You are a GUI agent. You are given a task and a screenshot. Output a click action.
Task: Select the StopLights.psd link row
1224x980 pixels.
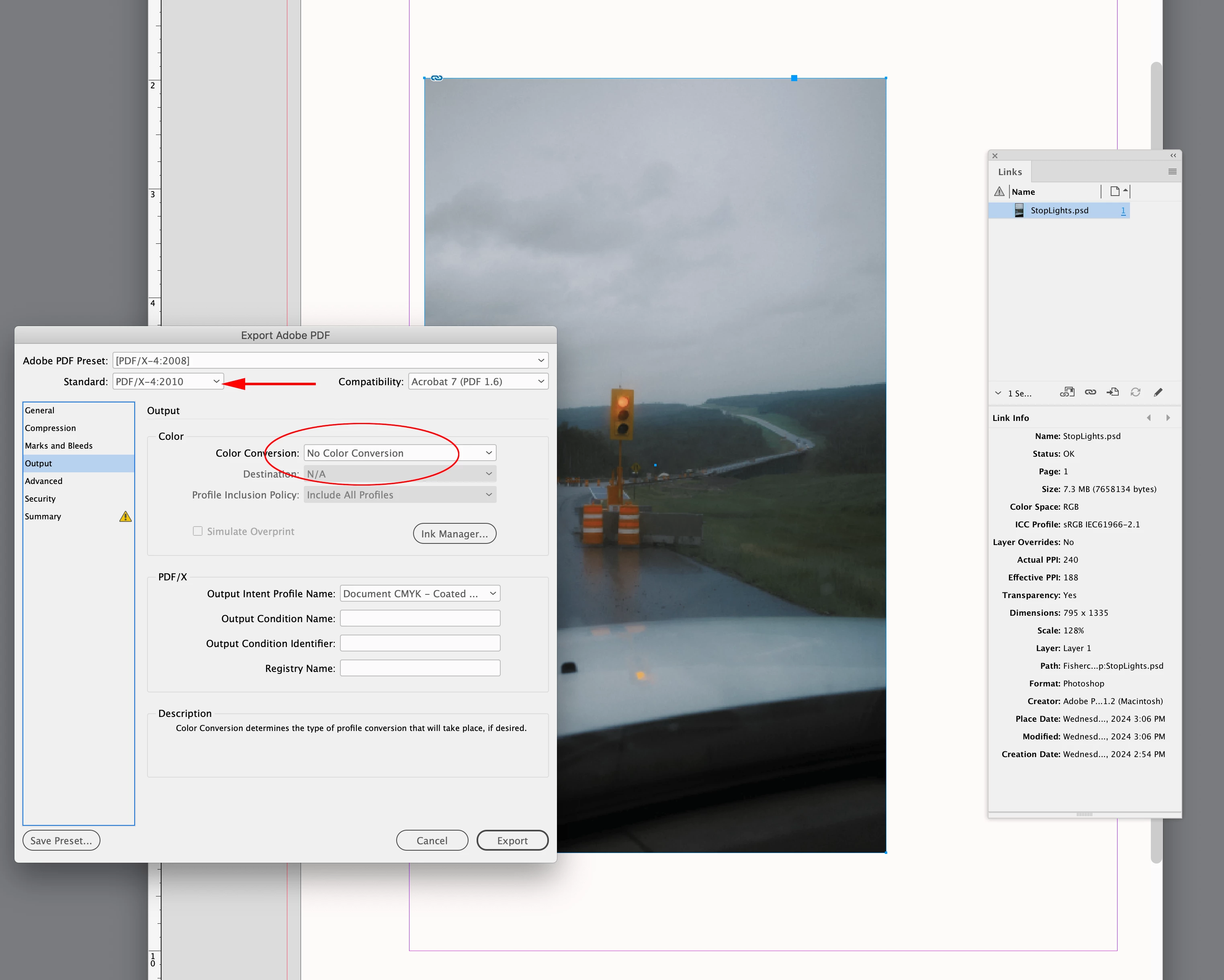pos(1059,210)
